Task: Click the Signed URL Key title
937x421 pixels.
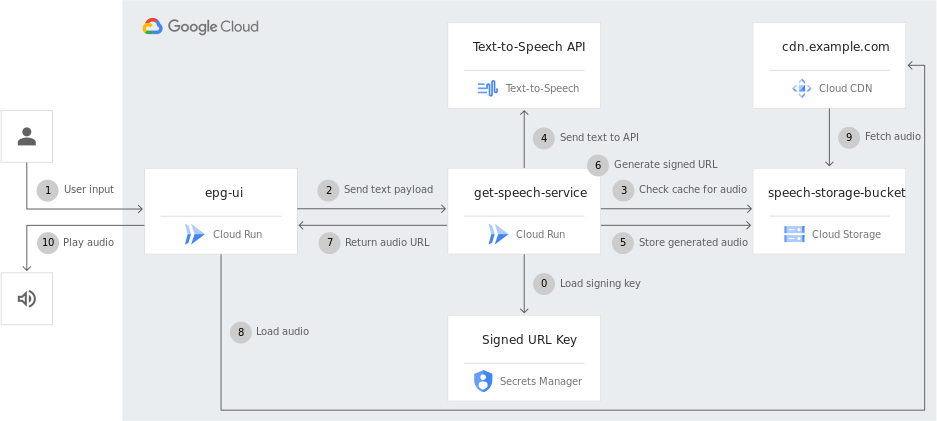Action: pyautogui.click(x=529, y=339)
